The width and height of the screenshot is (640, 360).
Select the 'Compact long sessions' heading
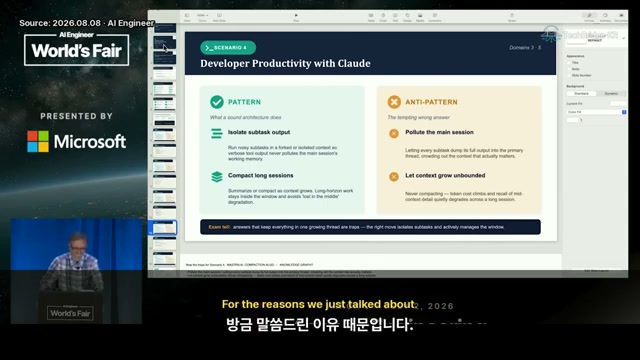pyautogui.click(x=260, y=176)
